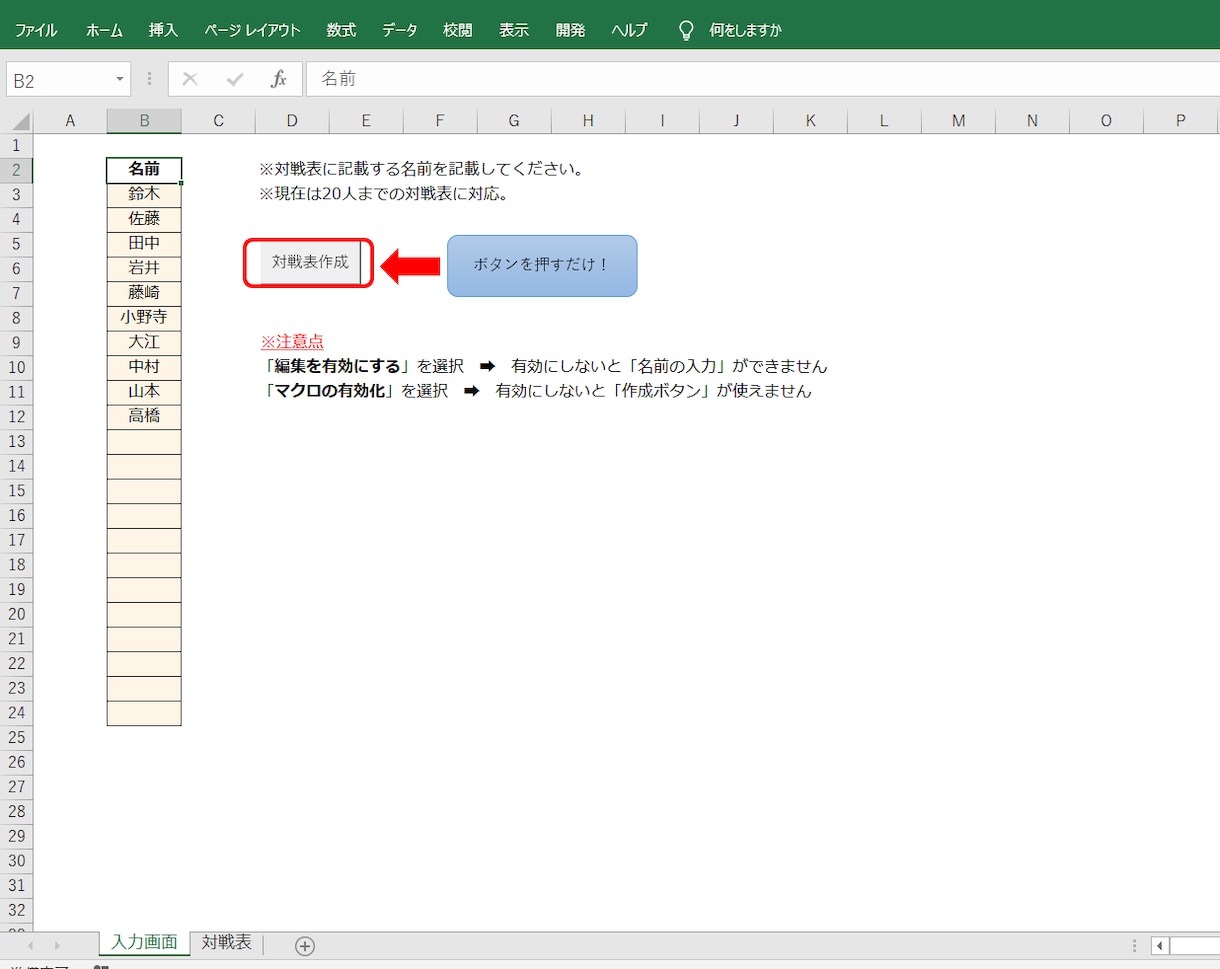
Task: Click the cell containing 山本
Action: pyautogui.click(x=144, y=391)
